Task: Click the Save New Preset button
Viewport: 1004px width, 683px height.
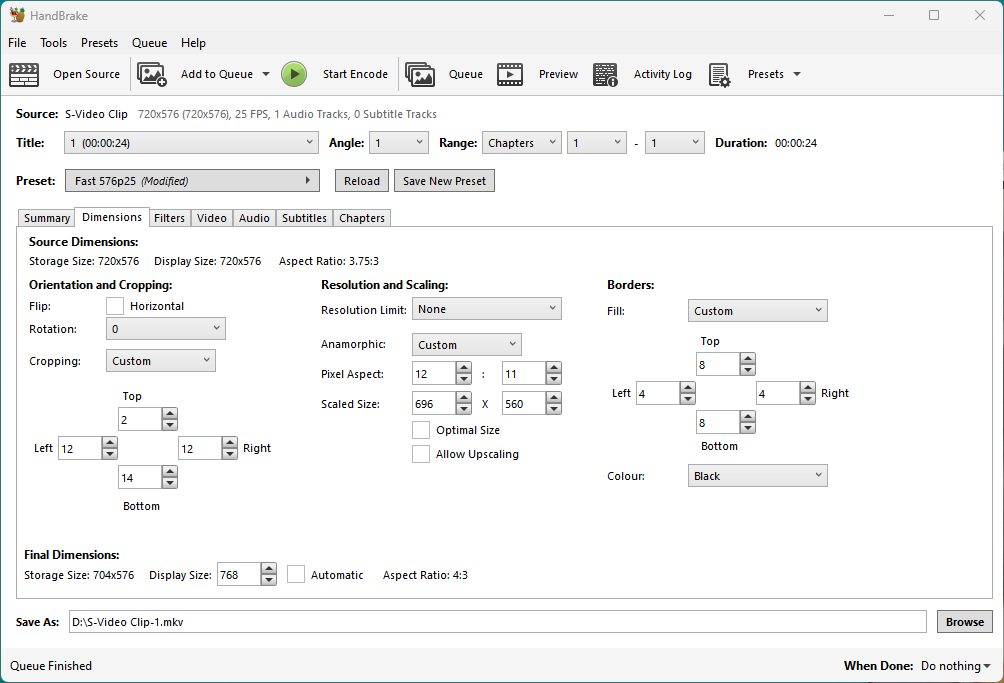Action: (x=444, y=181)
